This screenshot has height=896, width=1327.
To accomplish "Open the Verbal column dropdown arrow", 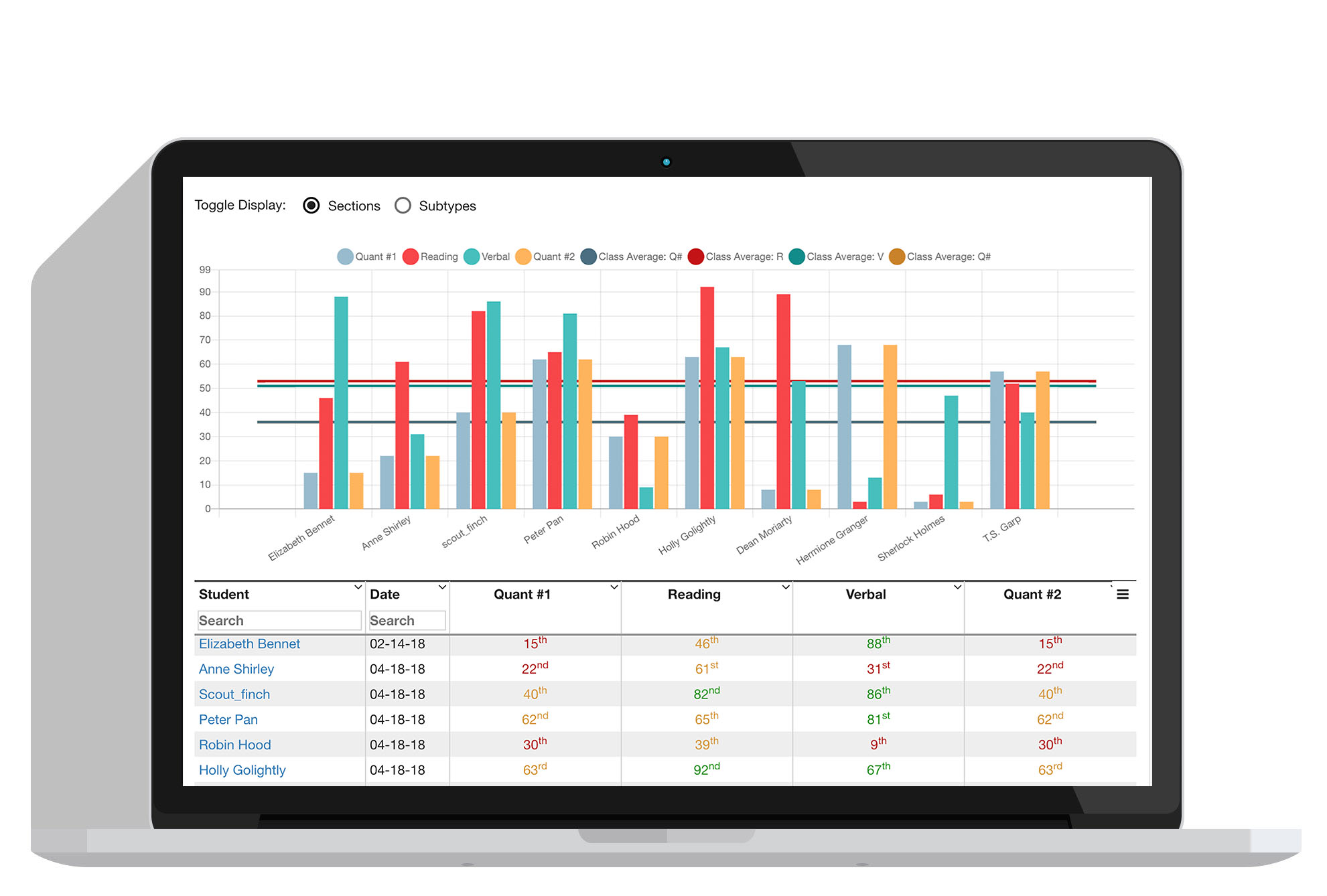I will (957, 587).
